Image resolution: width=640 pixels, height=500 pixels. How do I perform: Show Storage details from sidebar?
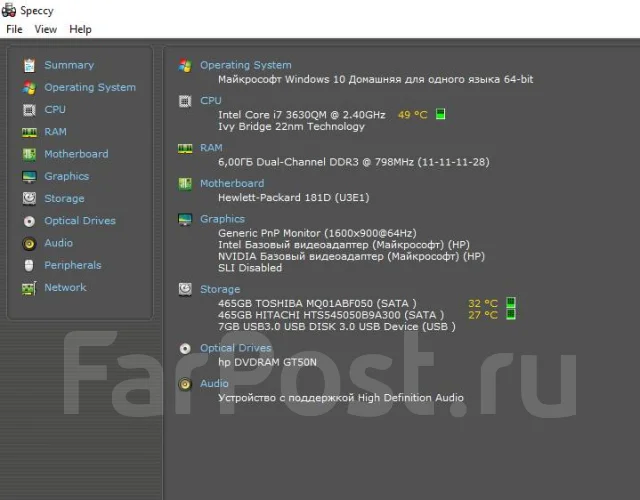coord(64,198)
